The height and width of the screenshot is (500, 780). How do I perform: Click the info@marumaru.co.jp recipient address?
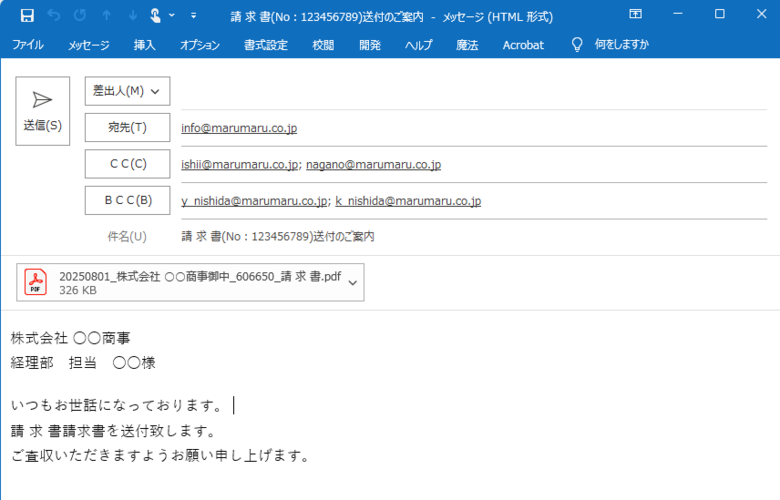239,128
